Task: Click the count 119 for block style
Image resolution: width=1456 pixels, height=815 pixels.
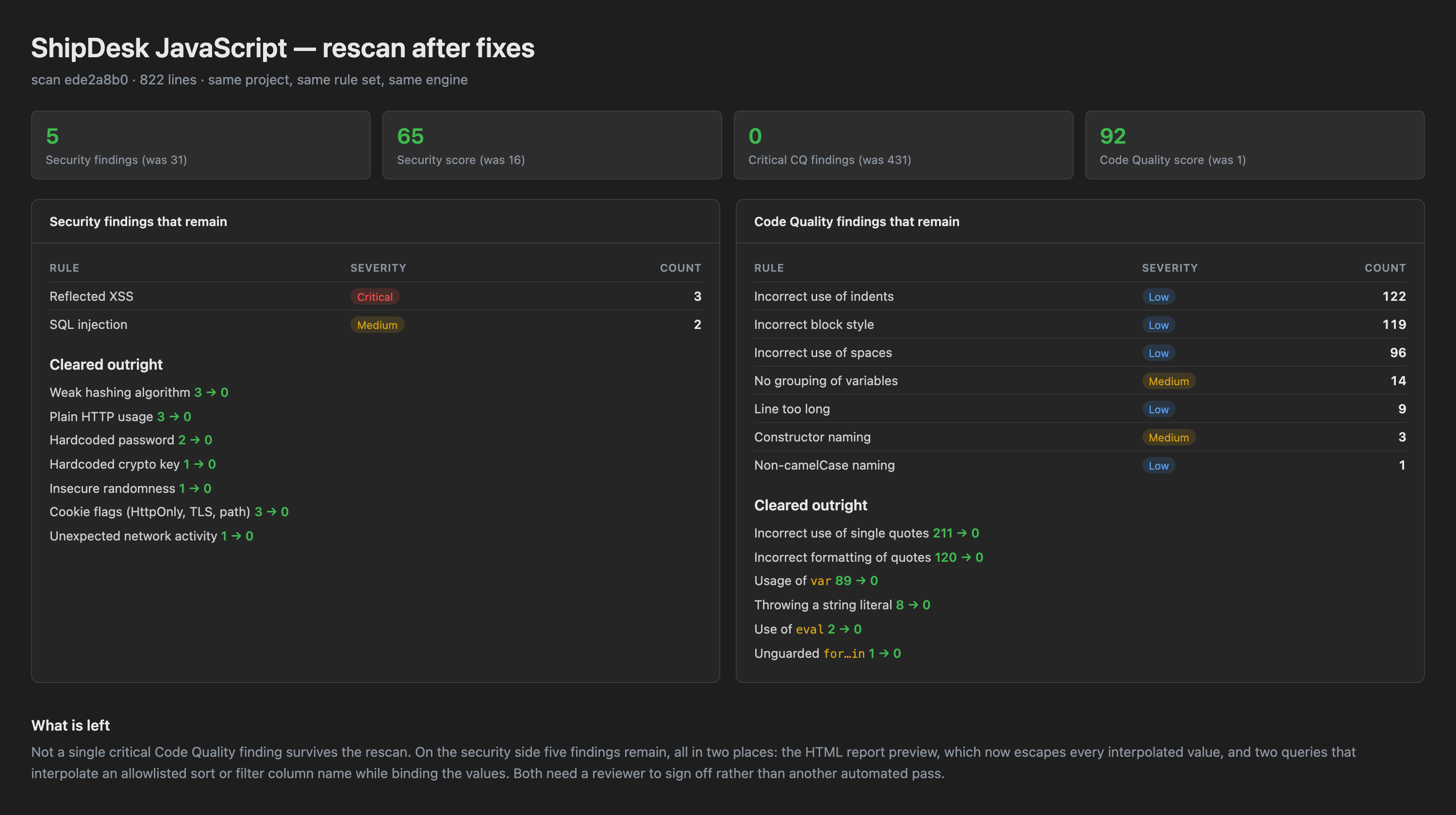Action: click(1394, 325)
